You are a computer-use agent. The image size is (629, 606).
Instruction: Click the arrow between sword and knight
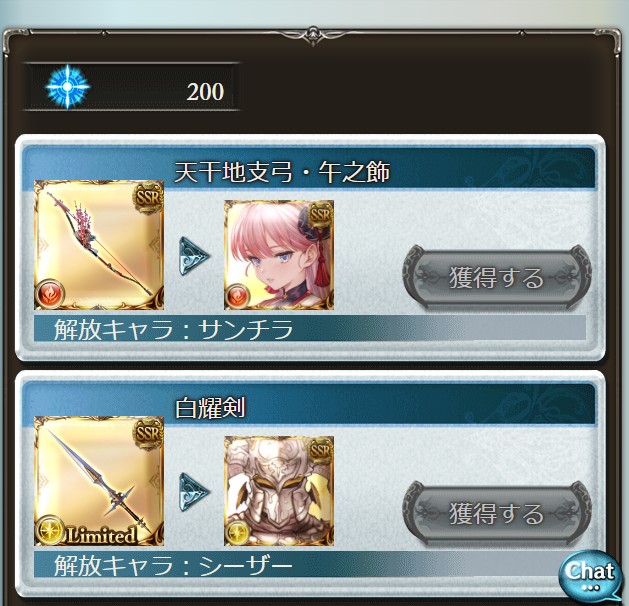click(x=193, y=492)
